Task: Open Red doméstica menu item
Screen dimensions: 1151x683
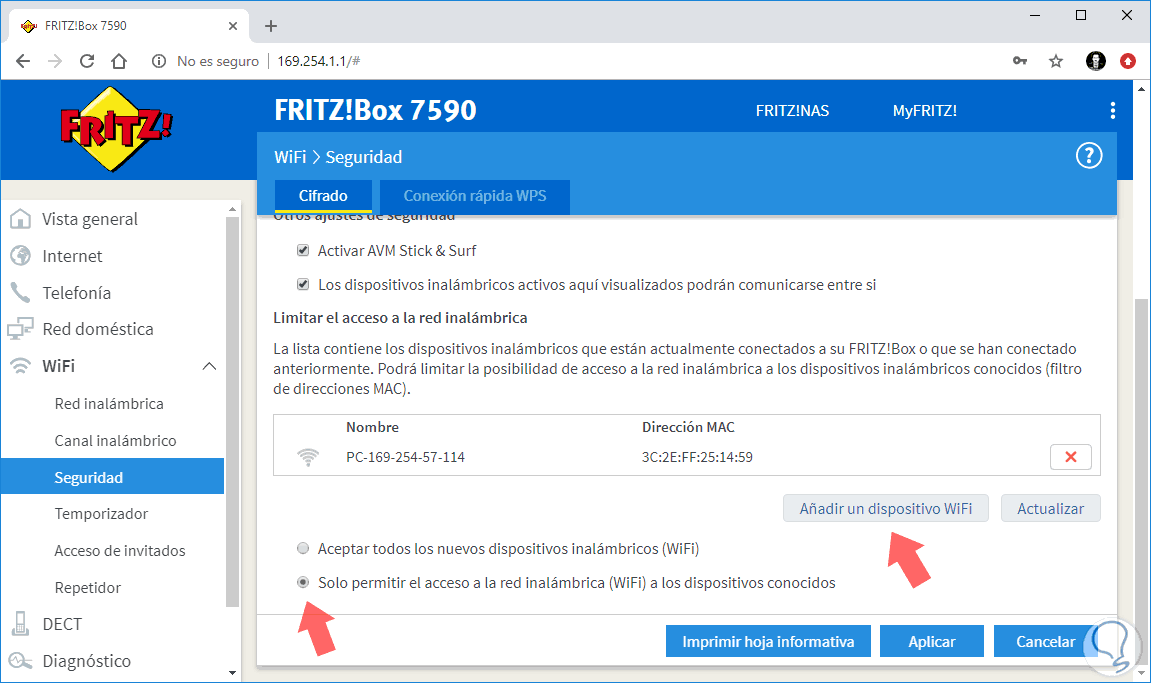Action: pyautogui.click(x=98, y=329)
